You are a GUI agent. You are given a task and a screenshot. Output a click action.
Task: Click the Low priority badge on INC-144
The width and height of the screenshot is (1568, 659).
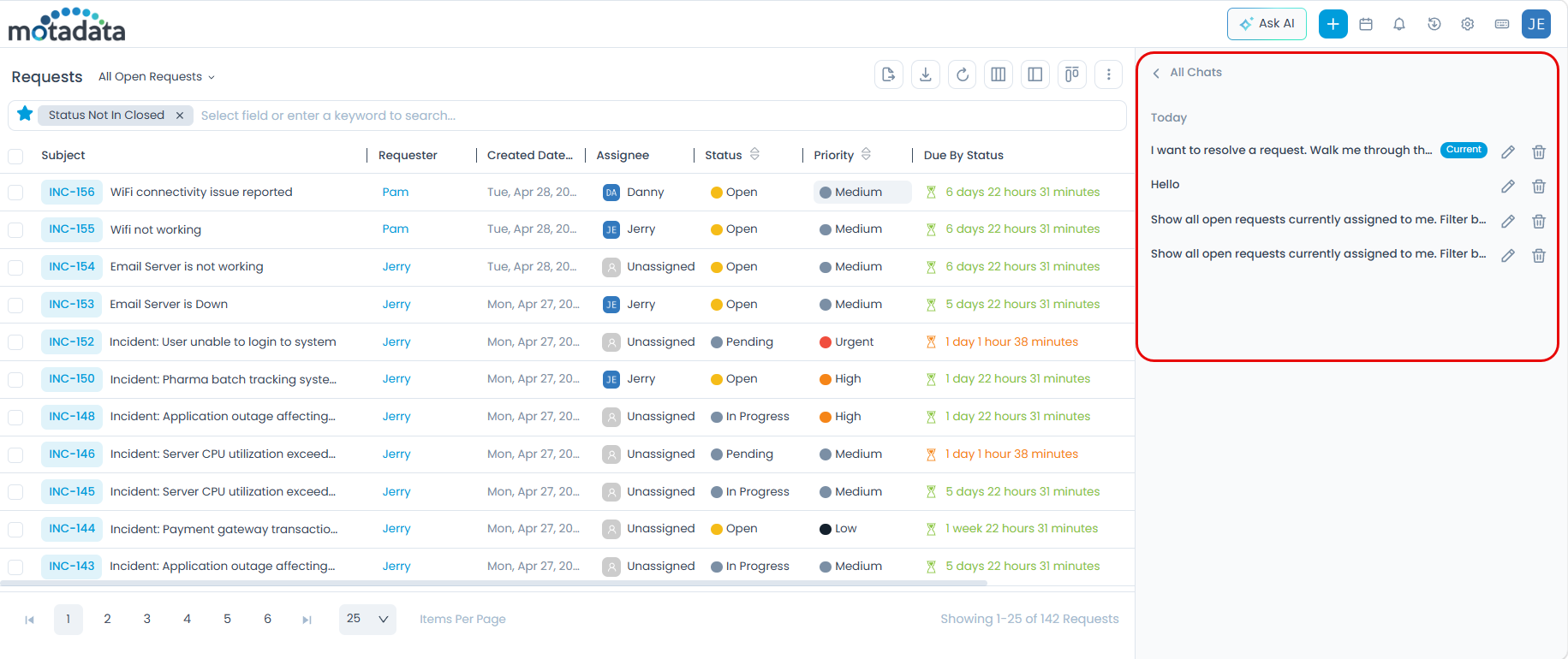pos(838,528)
